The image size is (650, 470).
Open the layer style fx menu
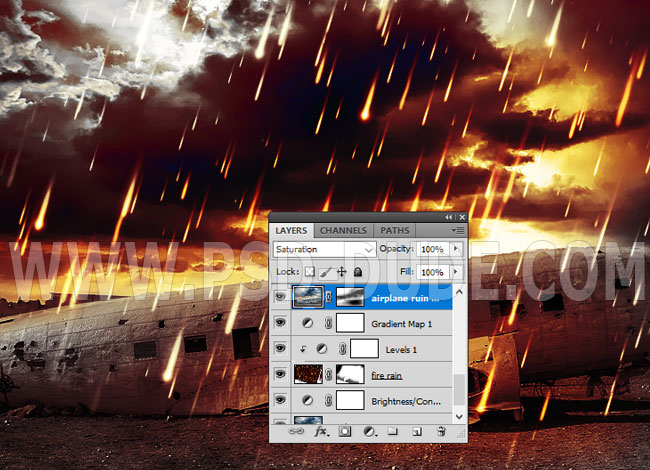[x=322, y=432]
